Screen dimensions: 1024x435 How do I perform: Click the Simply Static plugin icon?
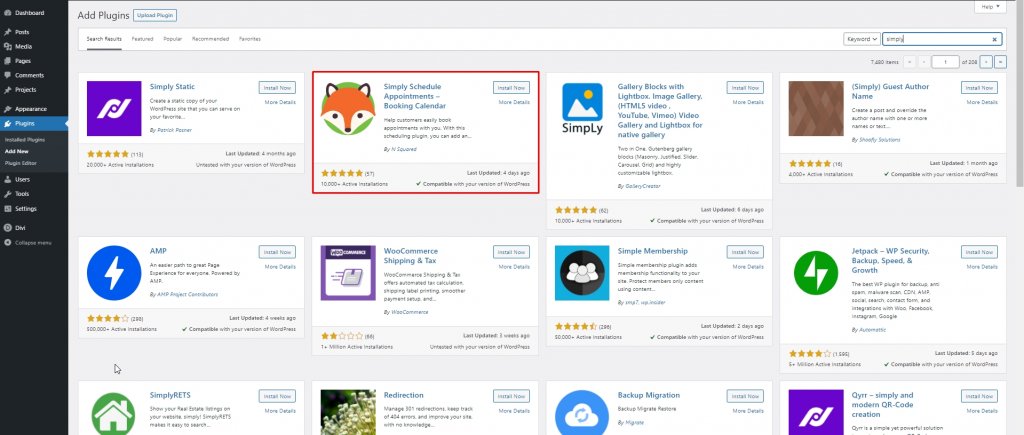tap(114, 108)
